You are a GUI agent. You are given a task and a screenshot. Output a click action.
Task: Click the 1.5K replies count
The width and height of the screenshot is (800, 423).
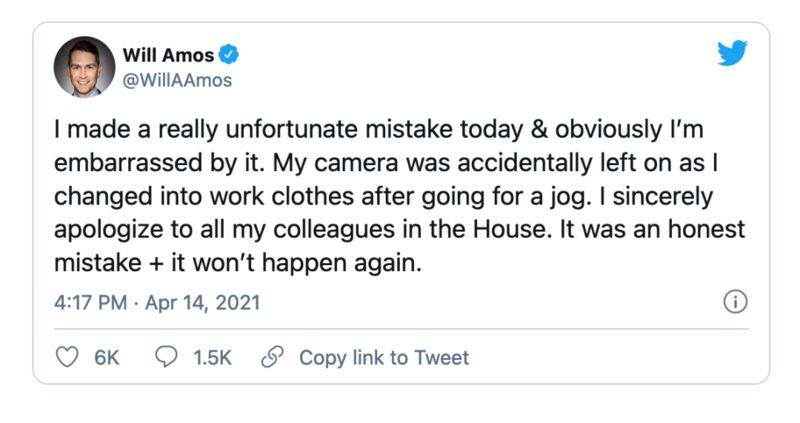click(212, 358)
